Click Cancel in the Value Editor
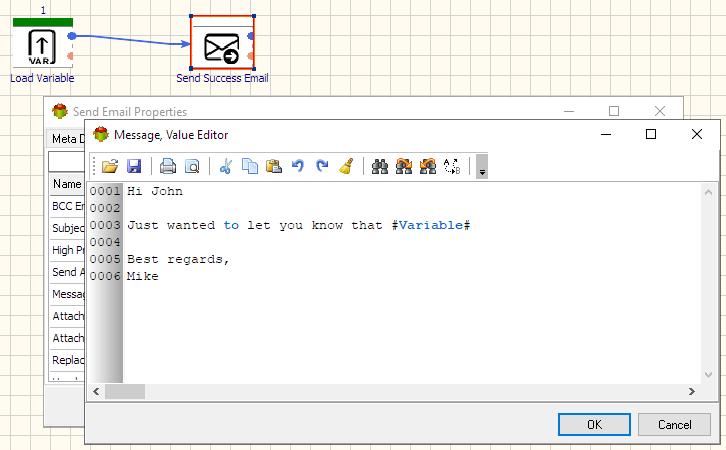 [x=674, y=425]
